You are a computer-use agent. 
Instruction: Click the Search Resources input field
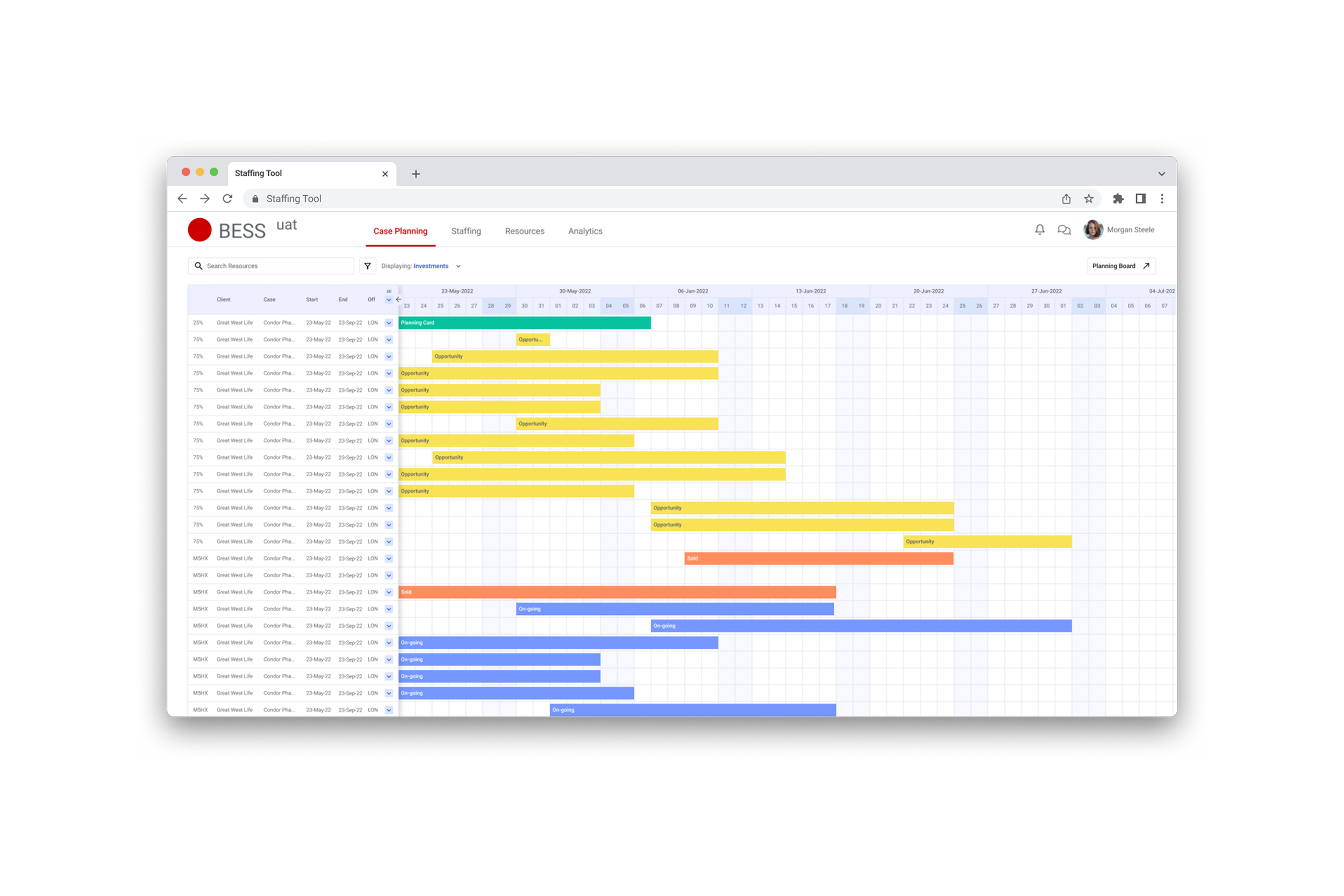click(x=277, y=266)
